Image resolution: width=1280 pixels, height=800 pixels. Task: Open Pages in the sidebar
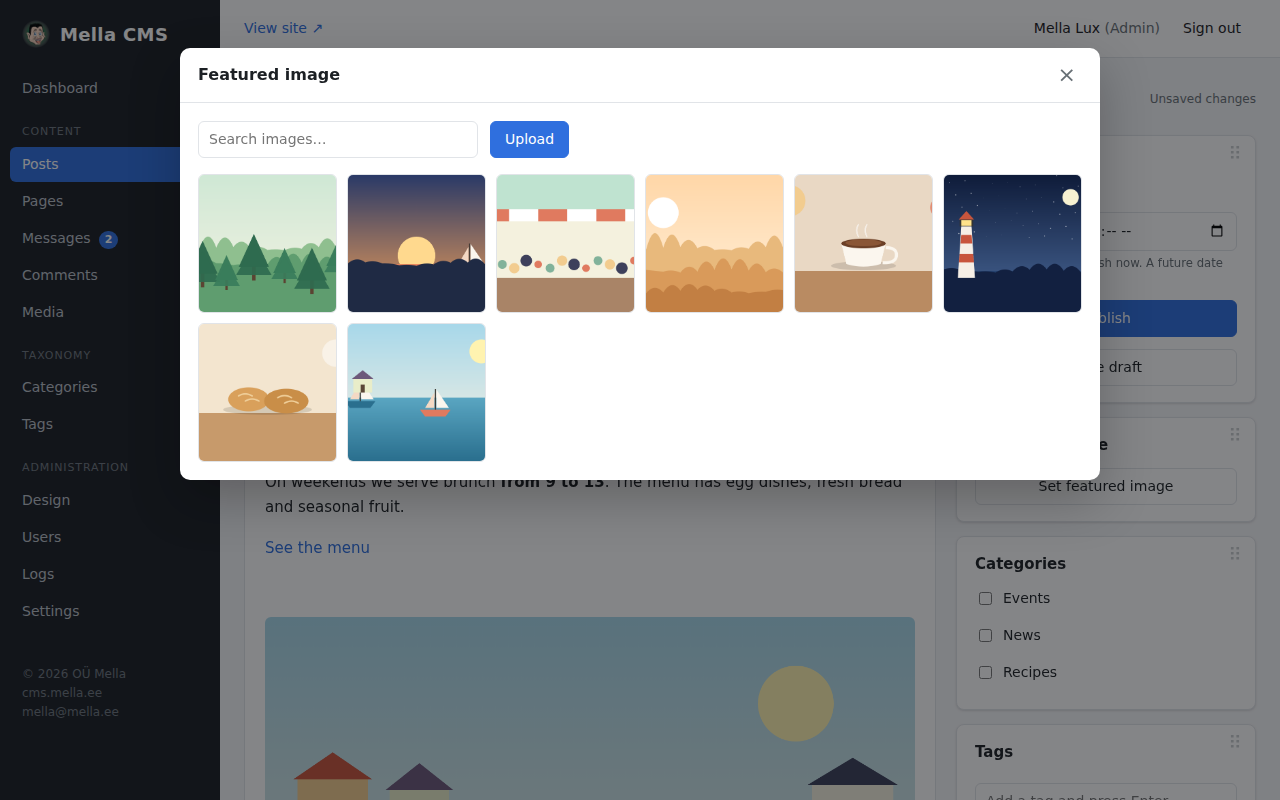(x=110, y=201)
